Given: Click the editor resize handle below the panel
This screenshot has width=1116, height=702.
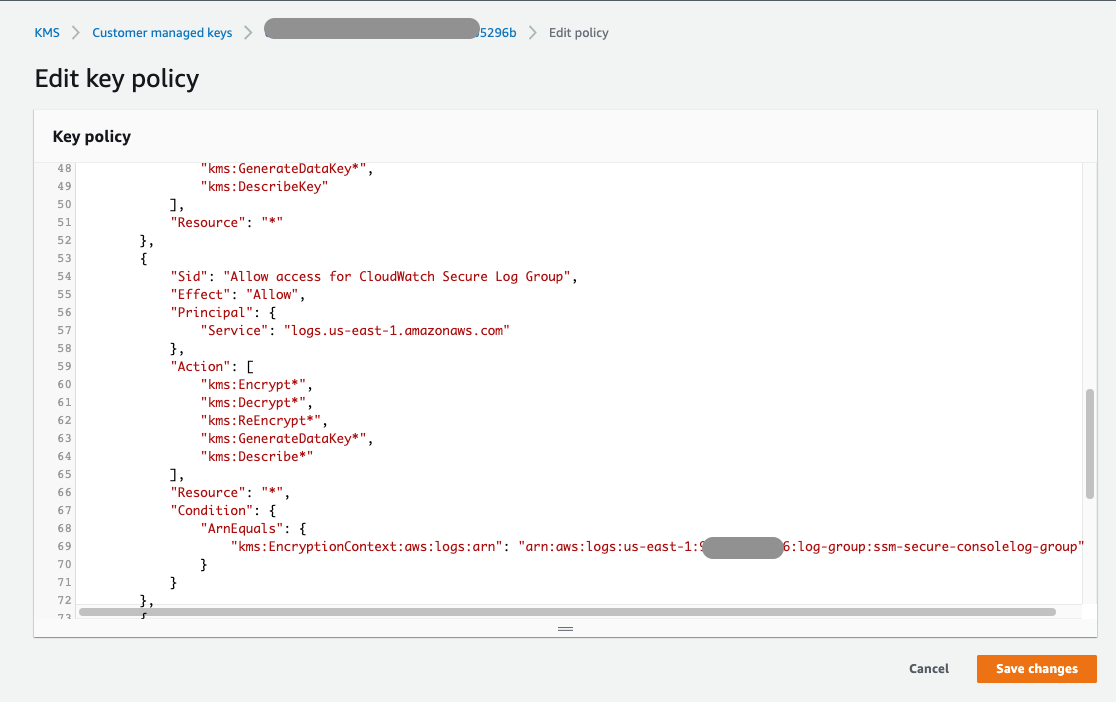Looking at the screenshot, I should pos(565,628).
